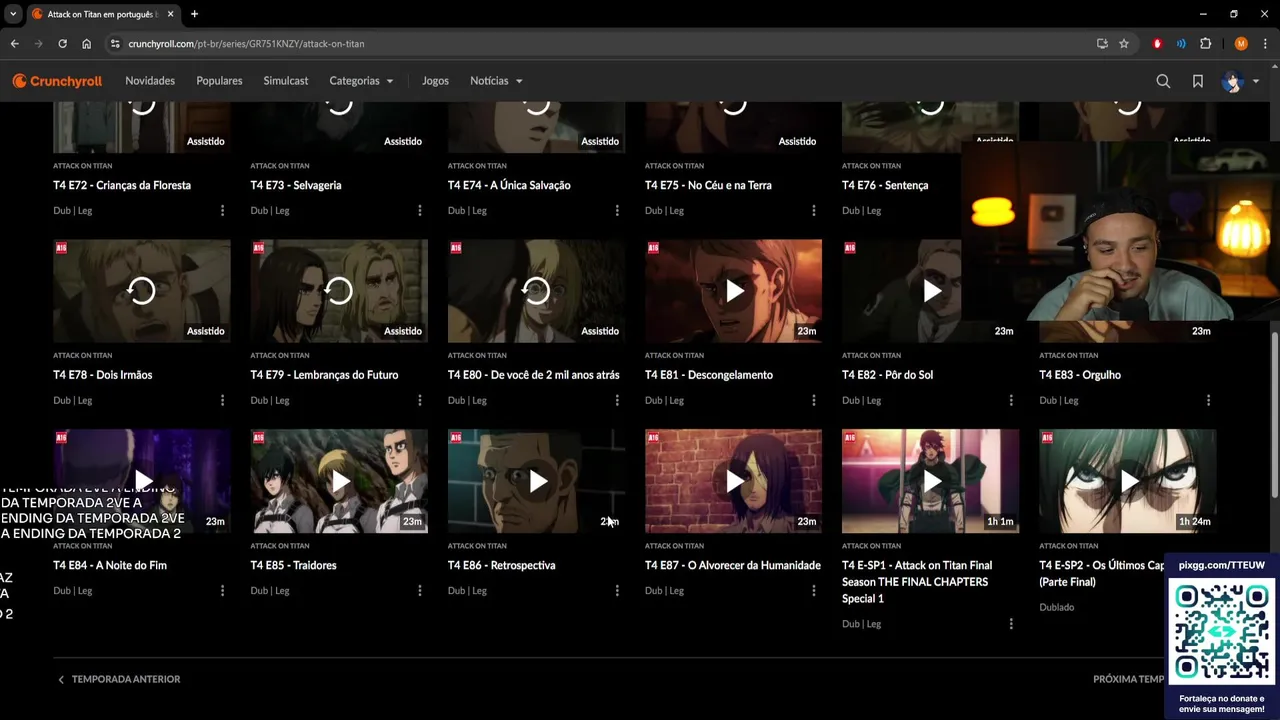Select Dub | Leg text under T4 E78
The image size is (1280, 720).
72,400
